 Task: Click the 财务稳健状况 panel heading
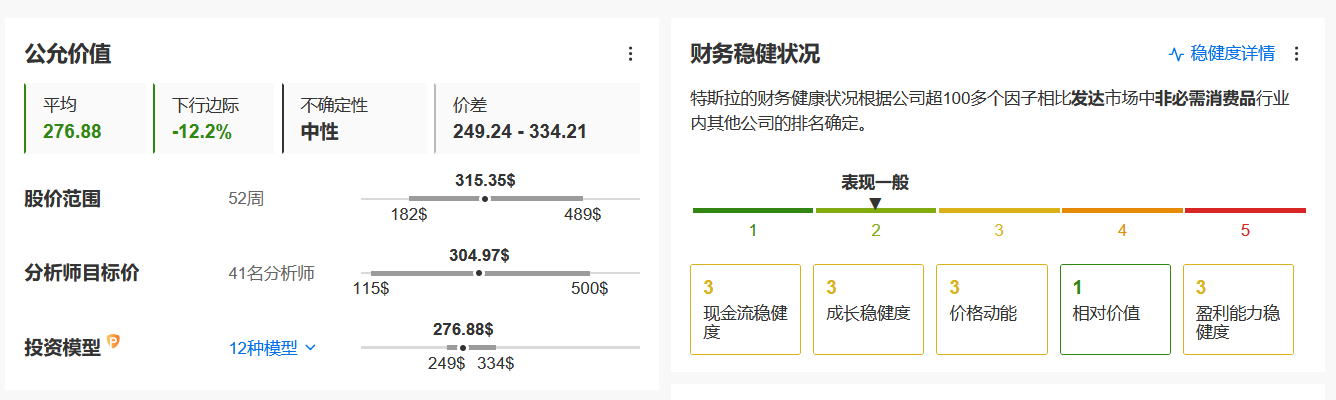click(755, 54)
